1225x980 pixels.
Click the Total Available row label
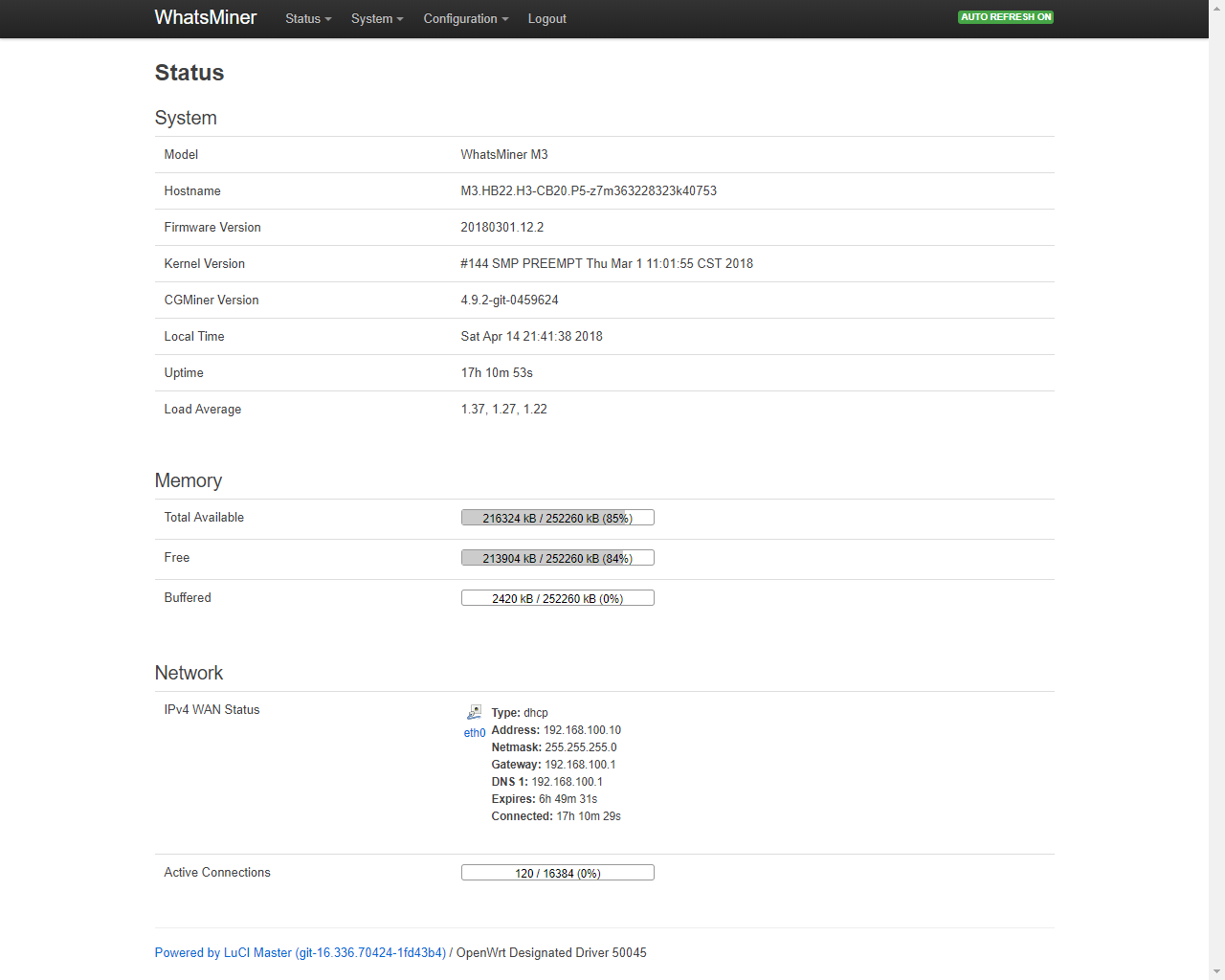tap(204, 517)
